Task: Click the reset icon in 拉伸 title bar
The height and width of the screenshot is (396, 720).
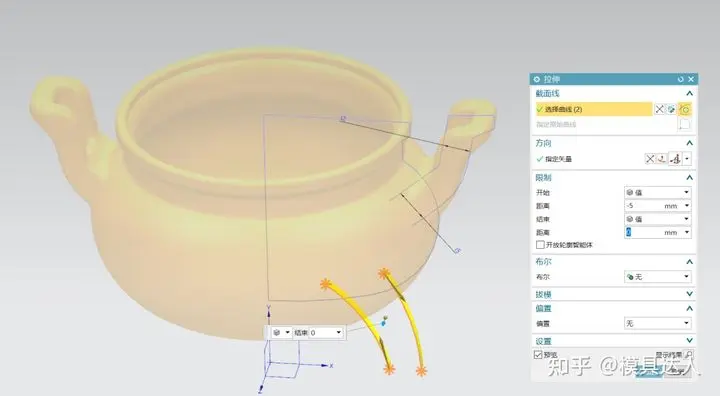Action: (681, 79)
